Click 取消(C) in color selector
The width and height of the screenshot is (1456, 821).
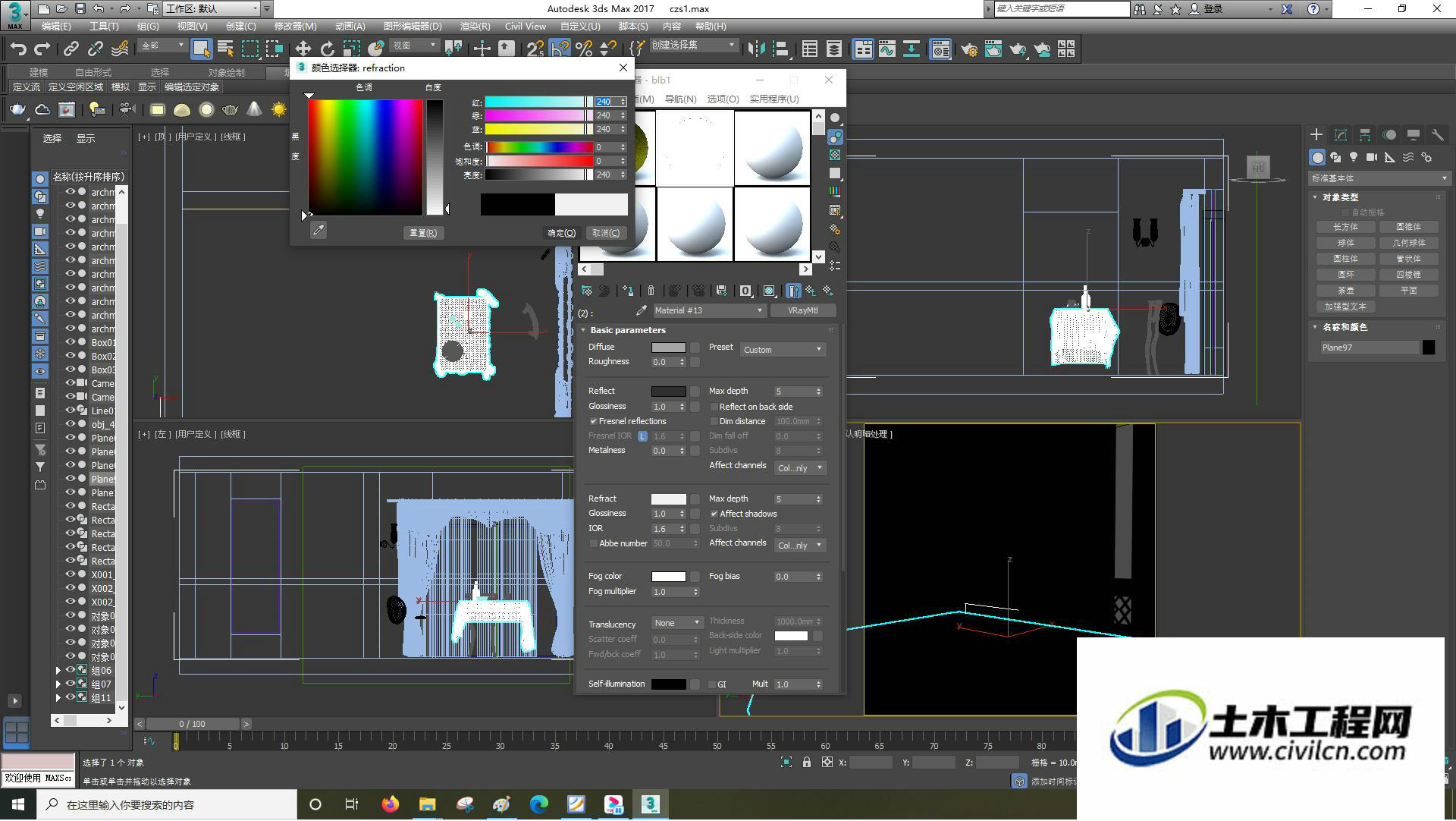[x=606, y=233]
